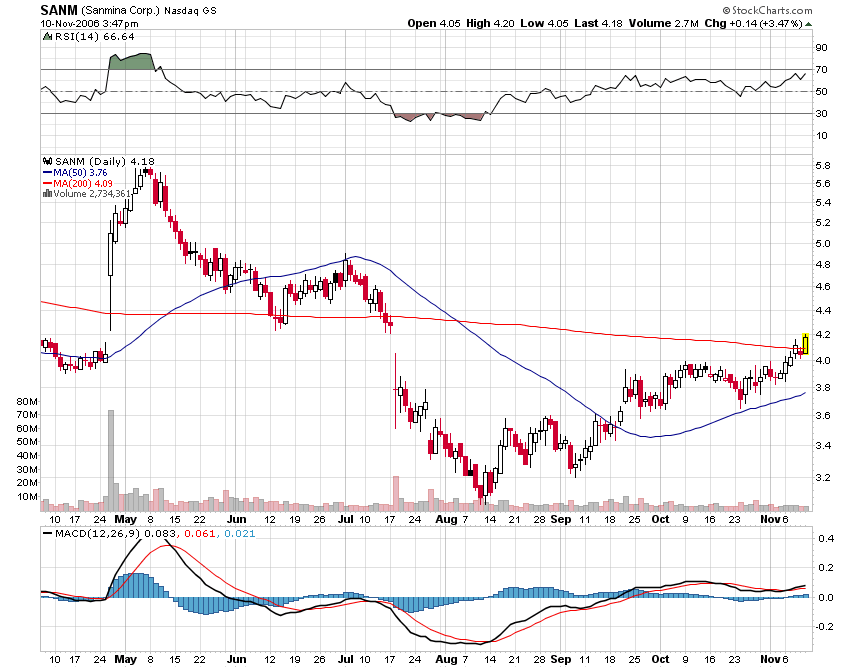Screen dimensions: 850x668
Task: Click the Last 4.18 value
Action: tap(598, 23)
